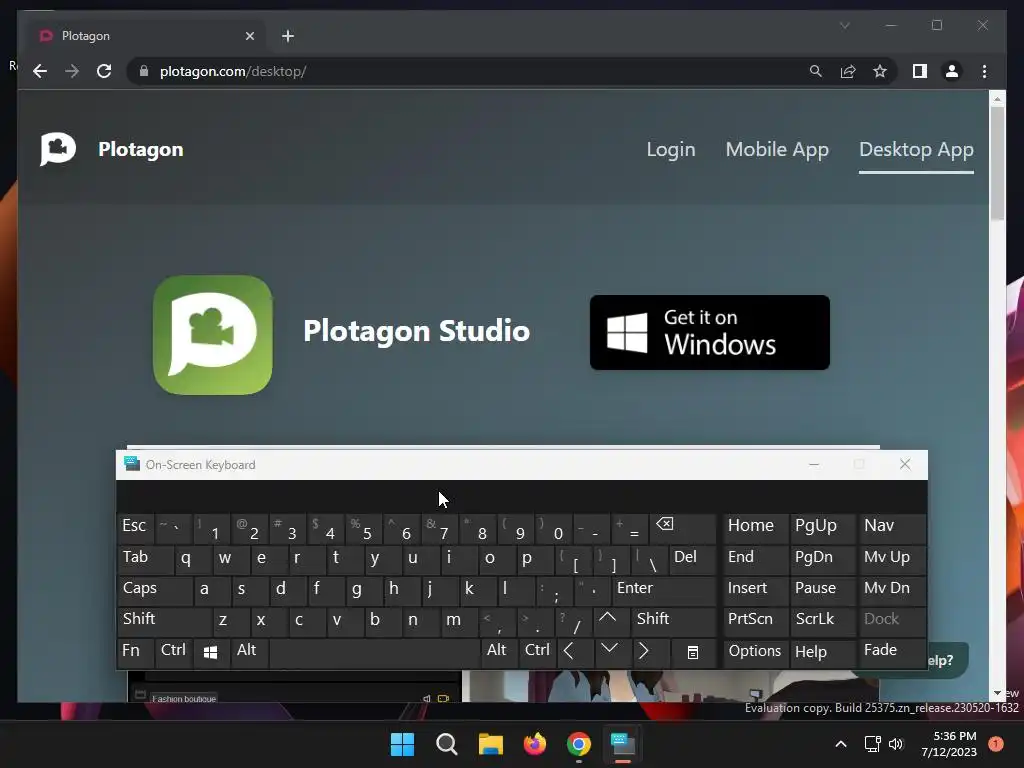This screenshot has width=1024, height=768.
Task: Expand the system tray hidden icons chevron
Action: 841,744
